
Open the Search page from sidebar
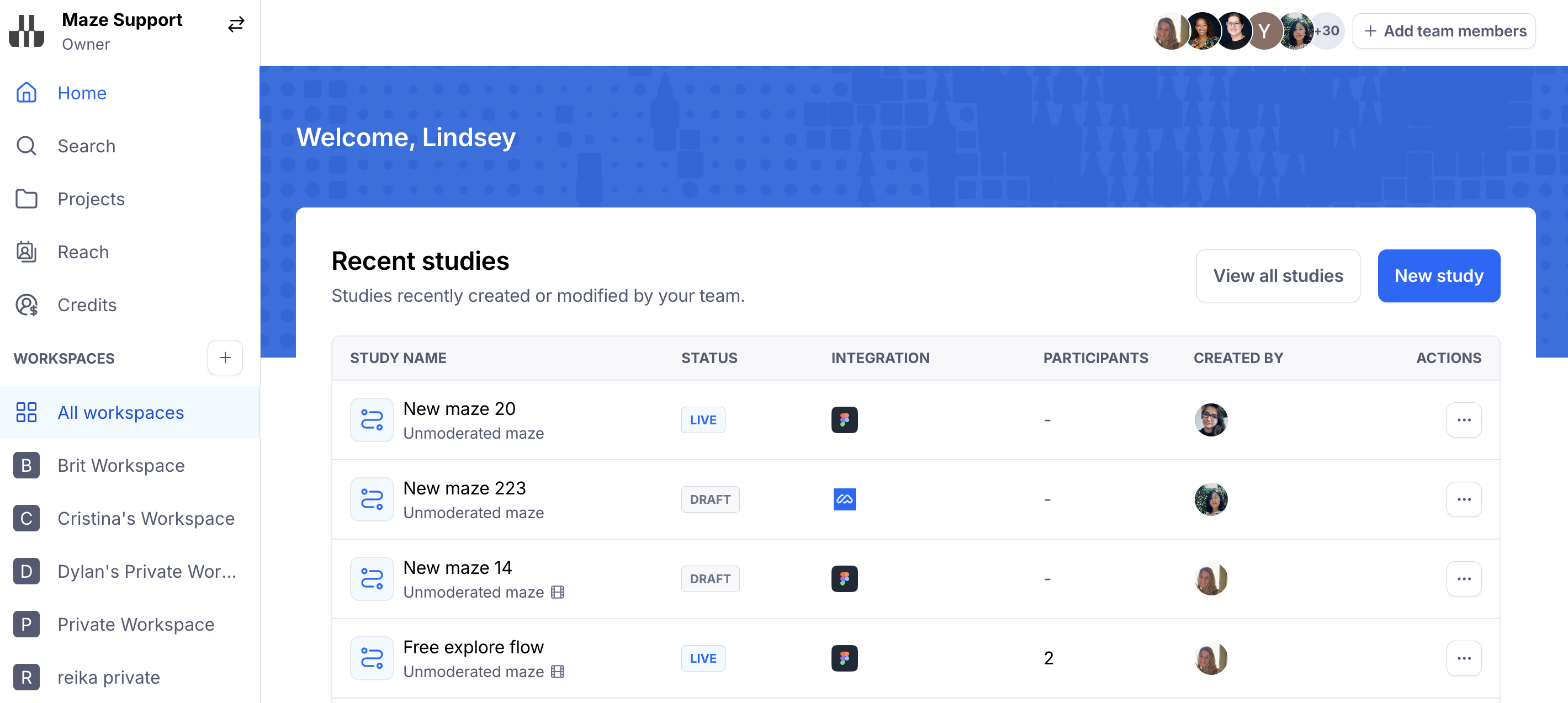point(86,146)
